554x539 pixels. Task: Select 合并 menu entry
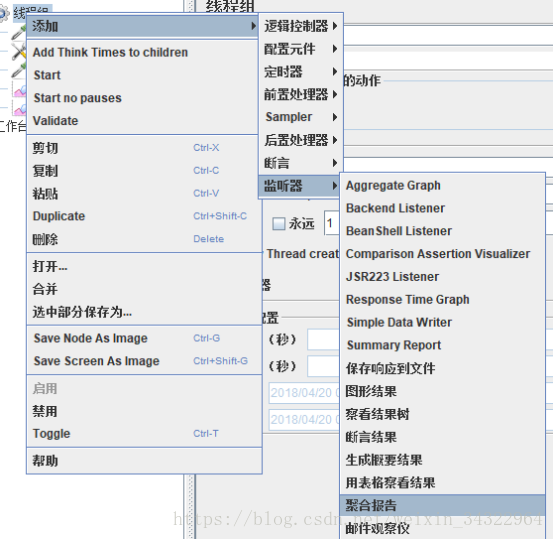click(144, 289)
